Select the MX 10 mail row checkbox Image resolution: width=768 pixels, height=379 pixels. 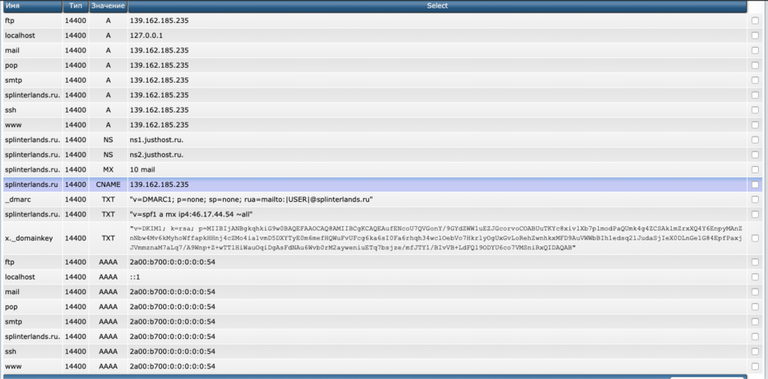click(755, 169)
